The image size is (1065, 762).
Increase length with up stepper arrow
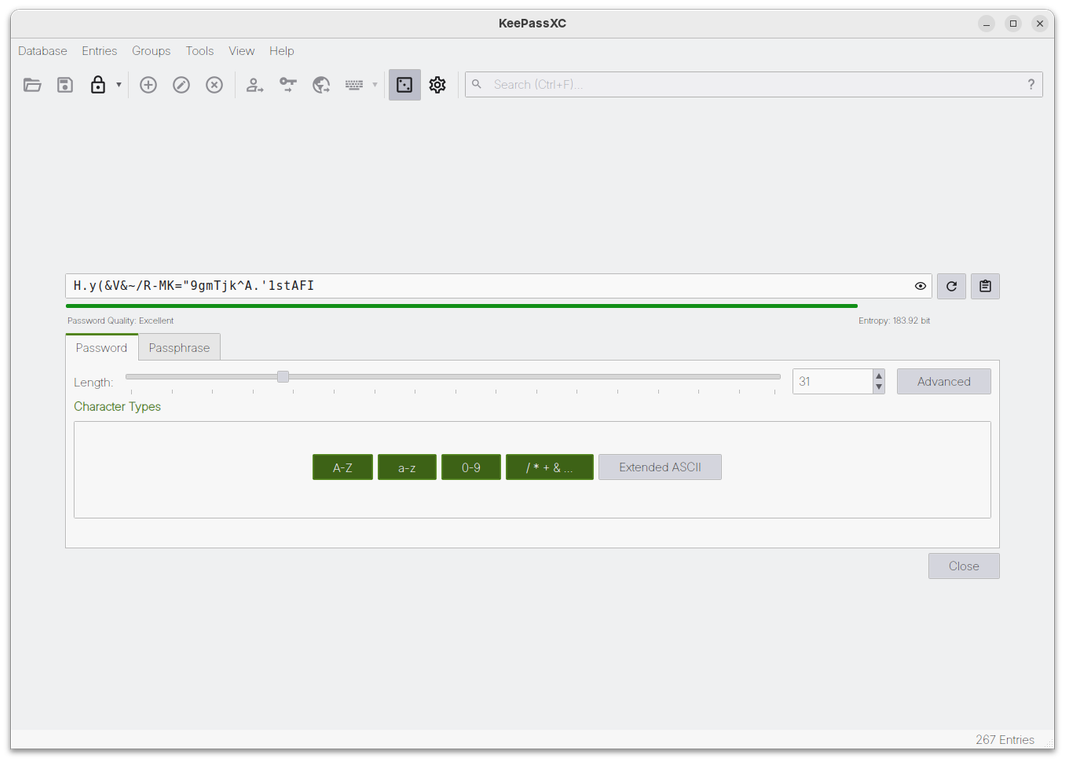(879, 376)
